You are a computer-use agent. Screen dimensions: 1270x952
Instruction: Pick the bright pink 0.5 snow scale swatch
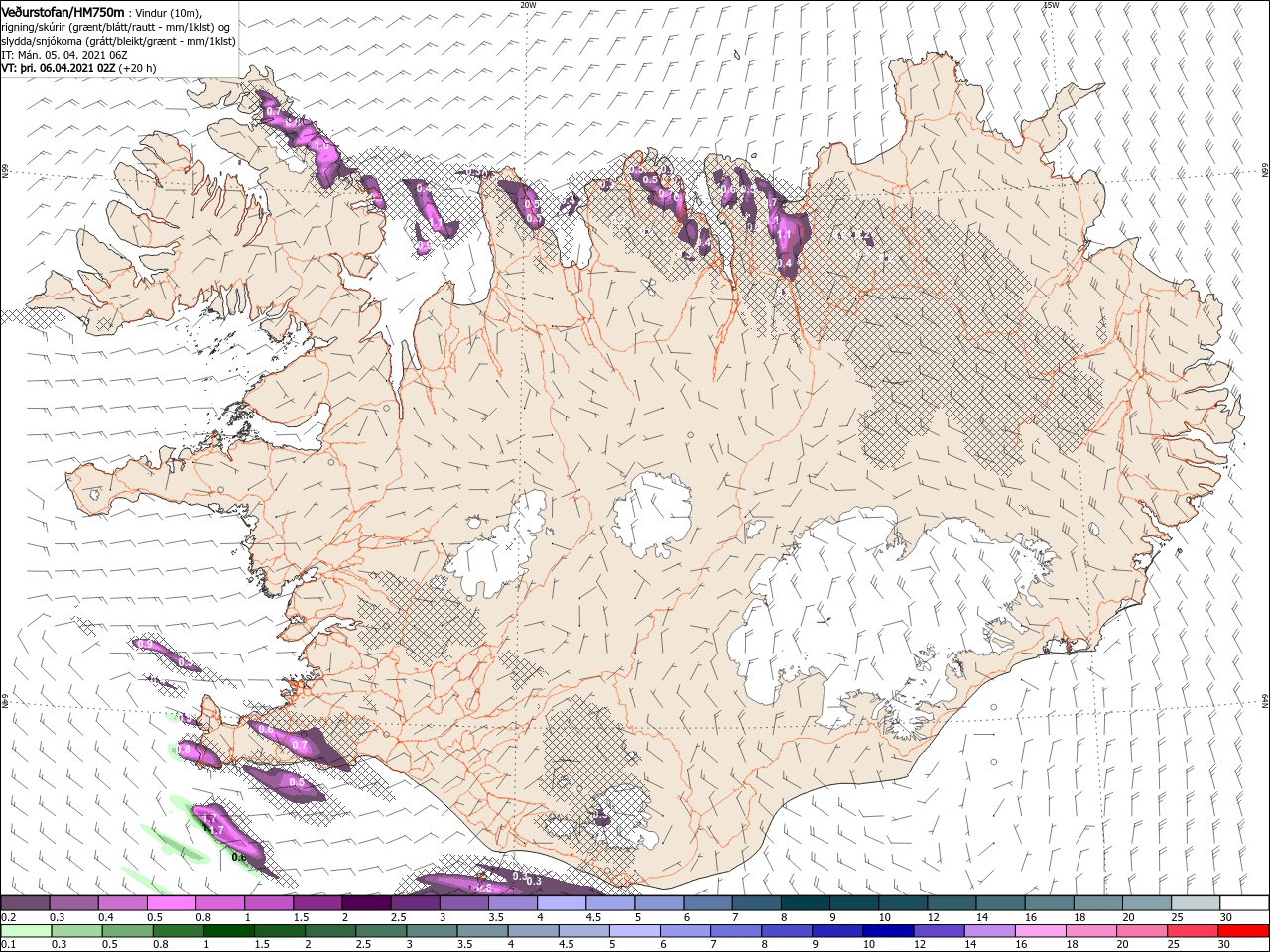[x=171, y=903]
